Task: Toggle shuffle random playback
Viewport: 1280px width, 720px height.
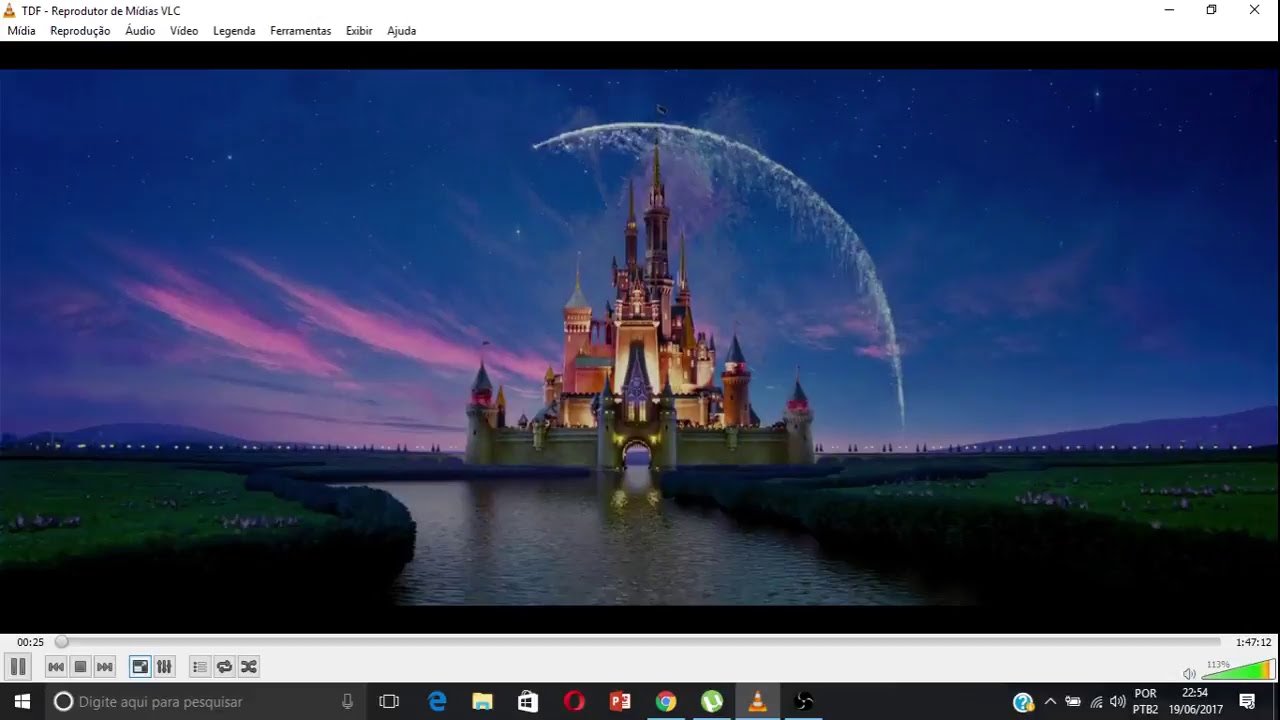Action: tap(249, 667)
